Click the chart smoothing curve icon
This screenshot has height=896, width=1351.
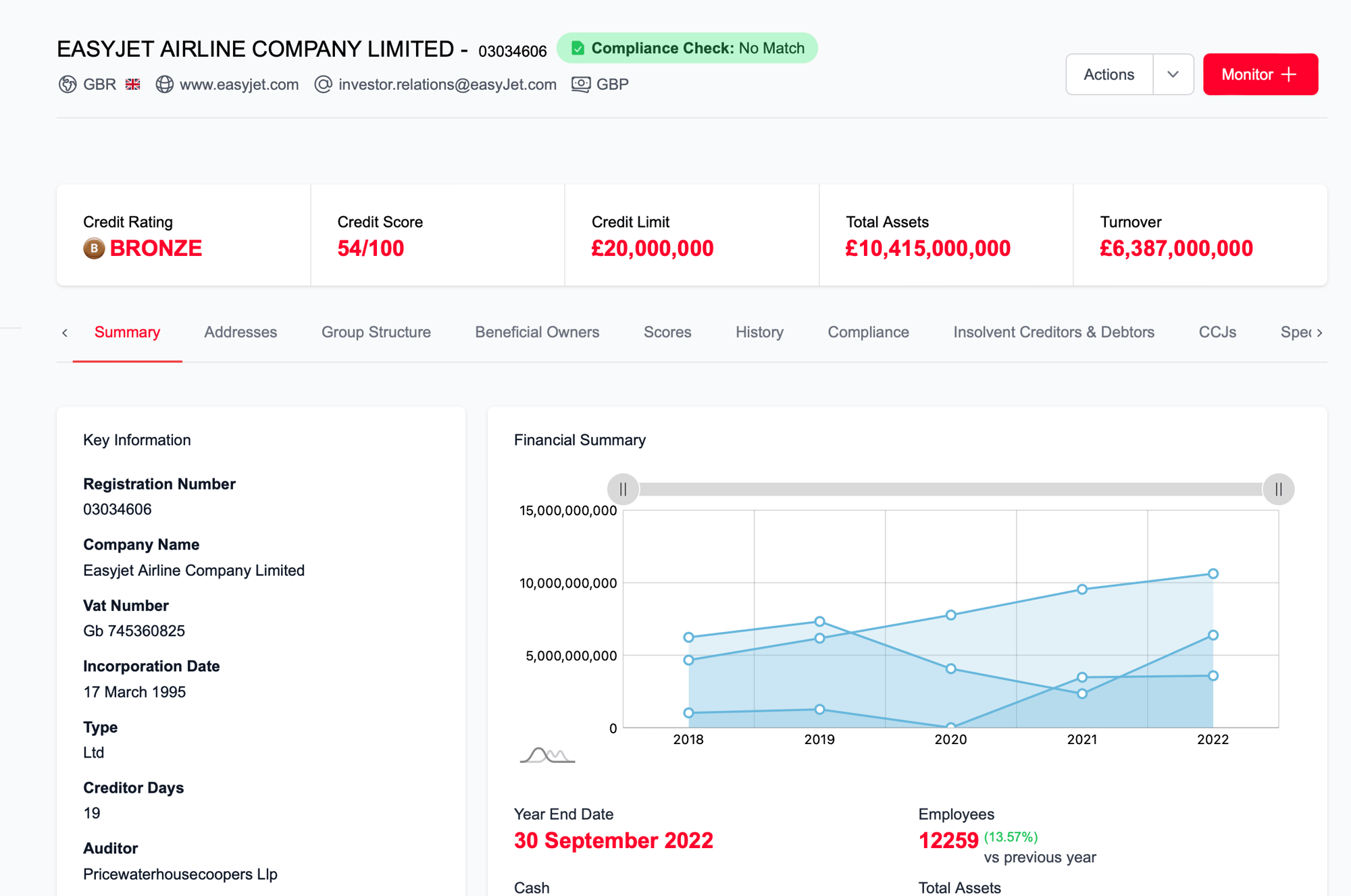(547, 755)
